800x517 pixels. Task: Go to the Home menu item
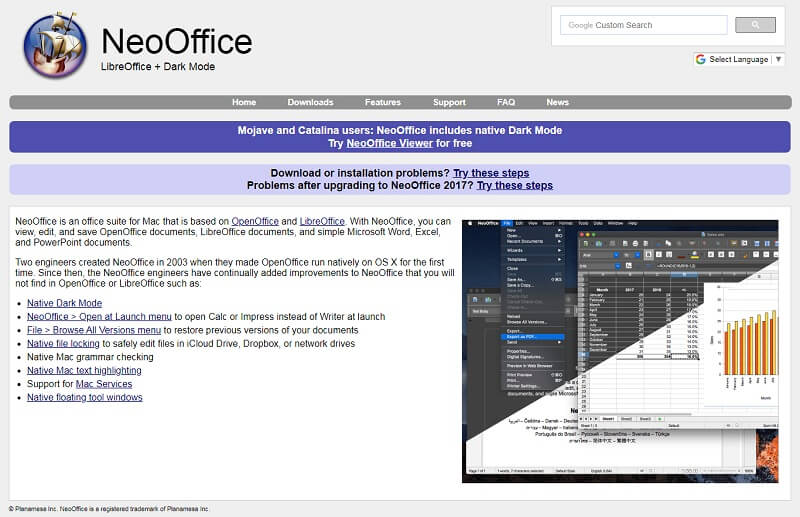tap(244, 102)
